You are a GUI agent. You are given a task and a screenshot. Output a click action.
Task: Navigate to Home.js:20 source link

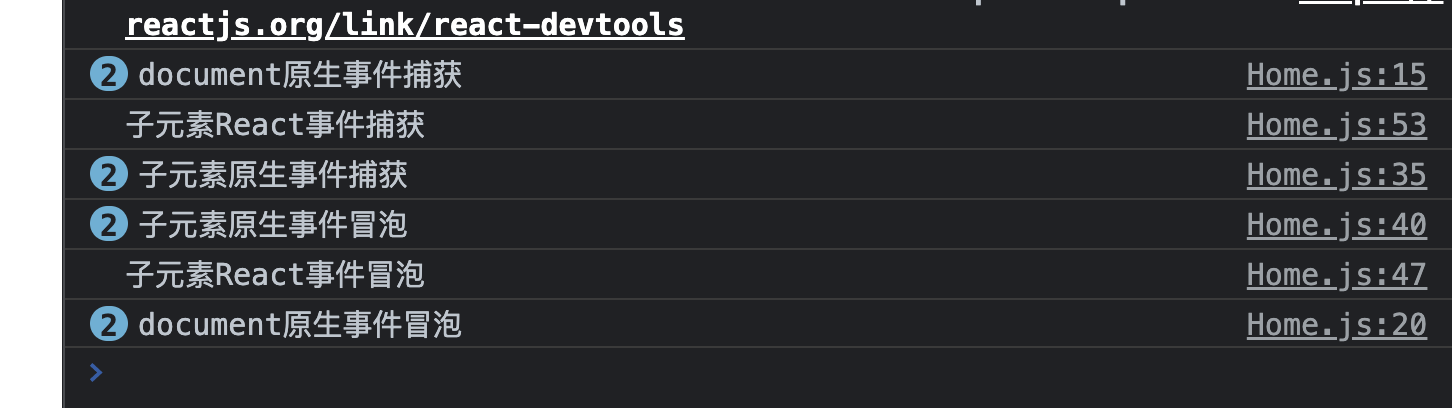pyautogui.click(x=1336, y=325)
